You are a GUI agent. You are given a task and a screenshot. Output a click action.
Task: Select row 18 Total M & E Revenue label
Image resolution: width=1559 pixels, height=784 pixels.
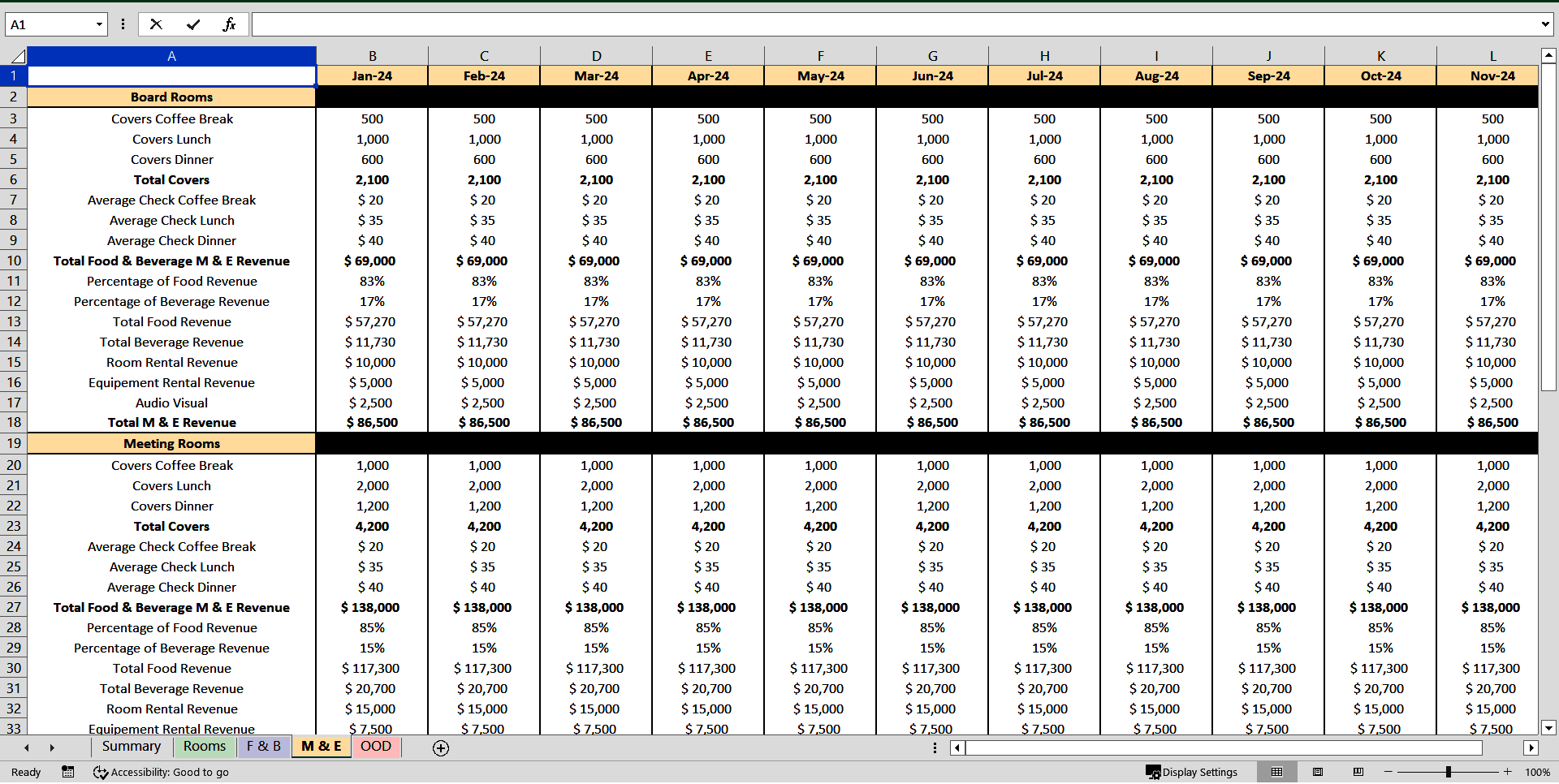[171, 422]
